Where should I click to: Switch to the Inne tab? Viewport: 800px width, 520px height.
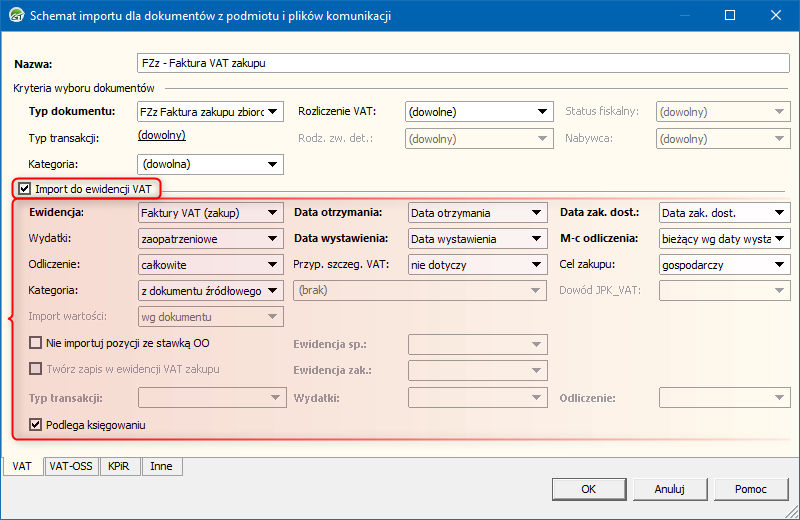[x=161, y=466]
